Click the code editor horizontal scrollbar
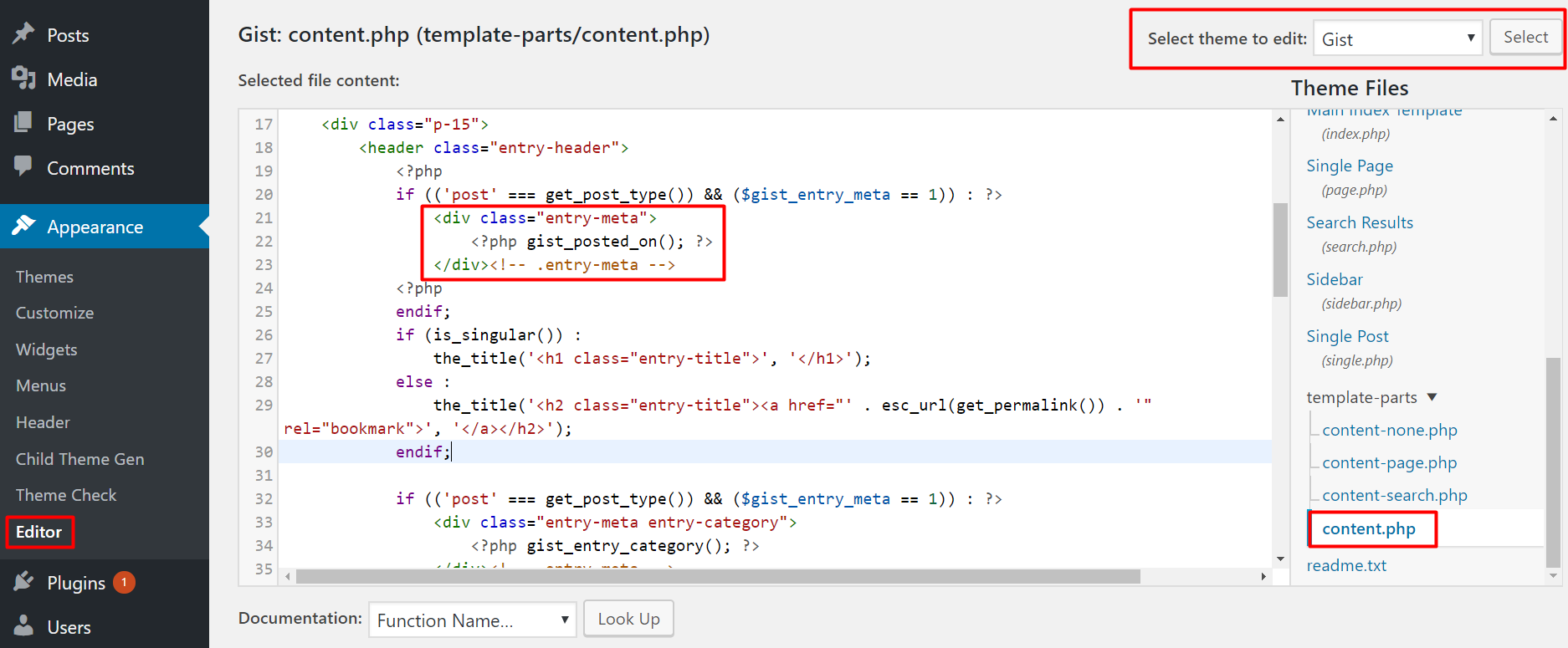 click(x=717, y=576)
